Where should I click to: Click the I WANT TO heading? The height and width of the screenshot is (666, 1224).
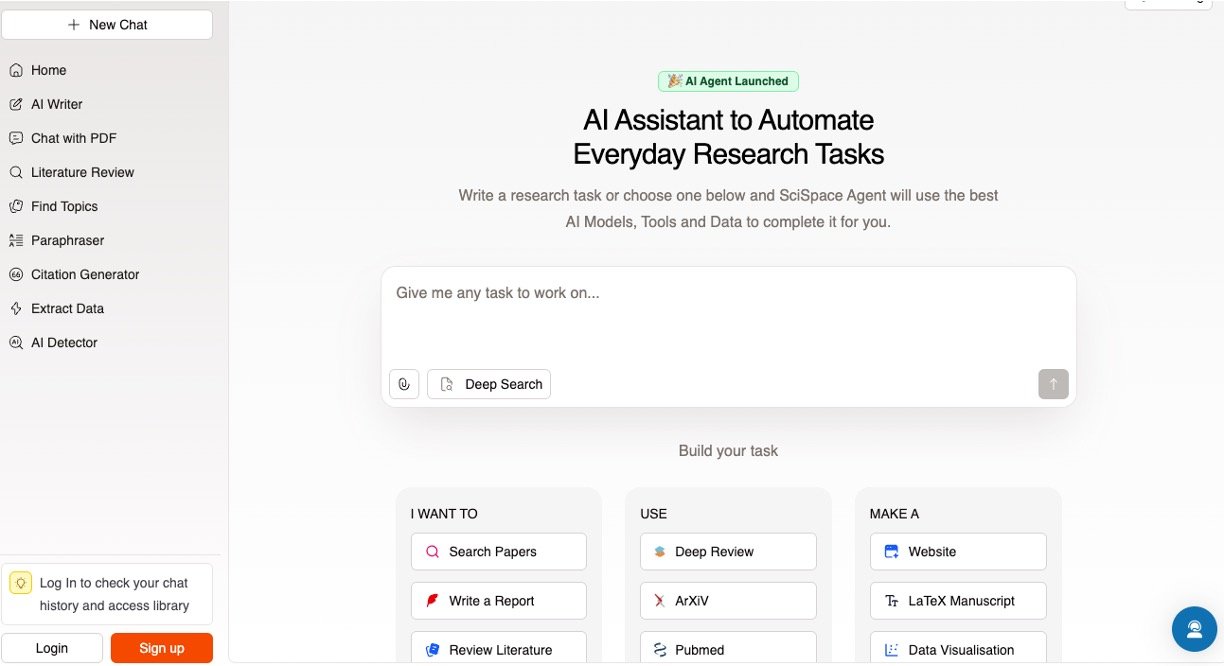(444, 514)
